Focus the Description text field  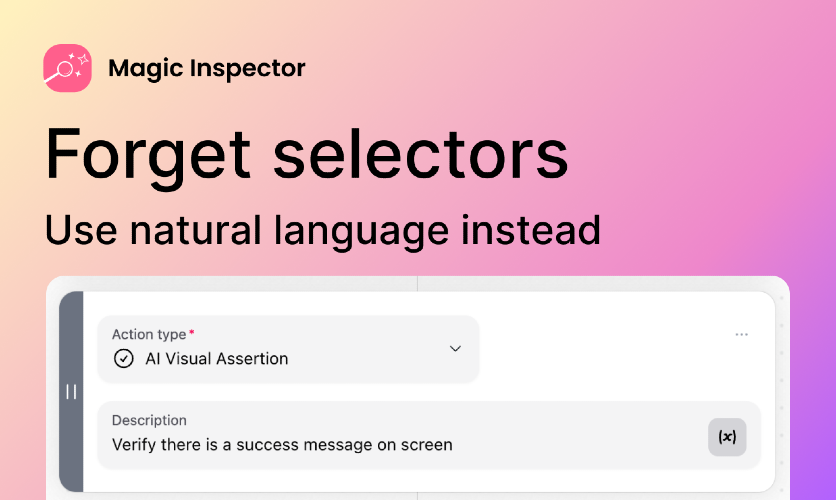[x=429, y=435]
